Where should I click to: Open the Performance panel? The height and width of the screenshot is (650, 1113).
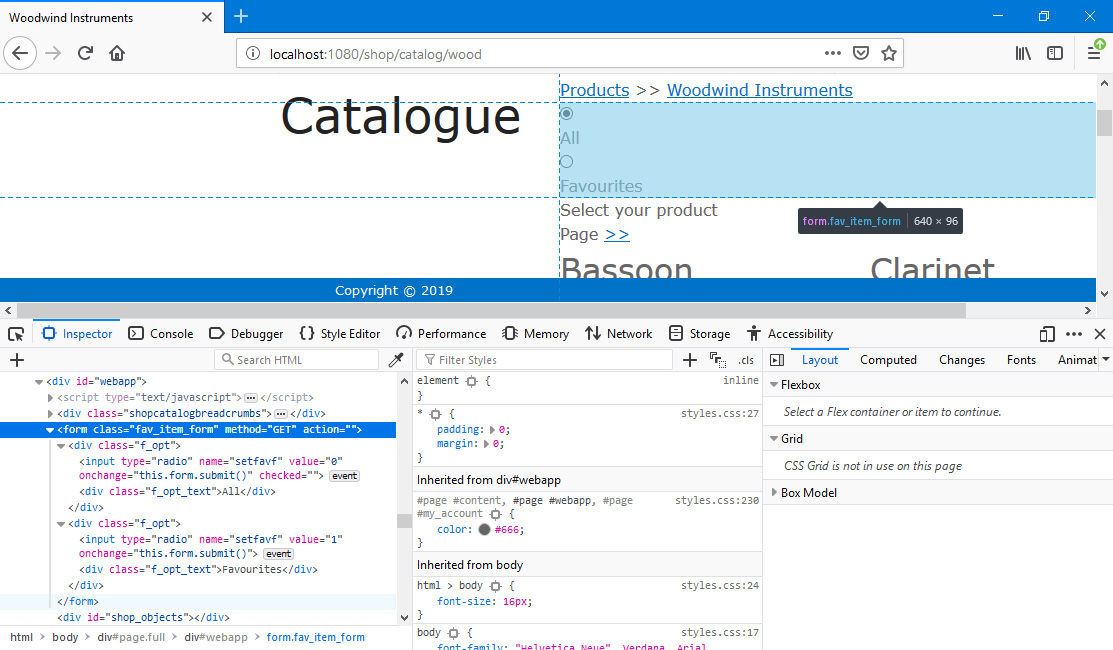click(442, 334)
